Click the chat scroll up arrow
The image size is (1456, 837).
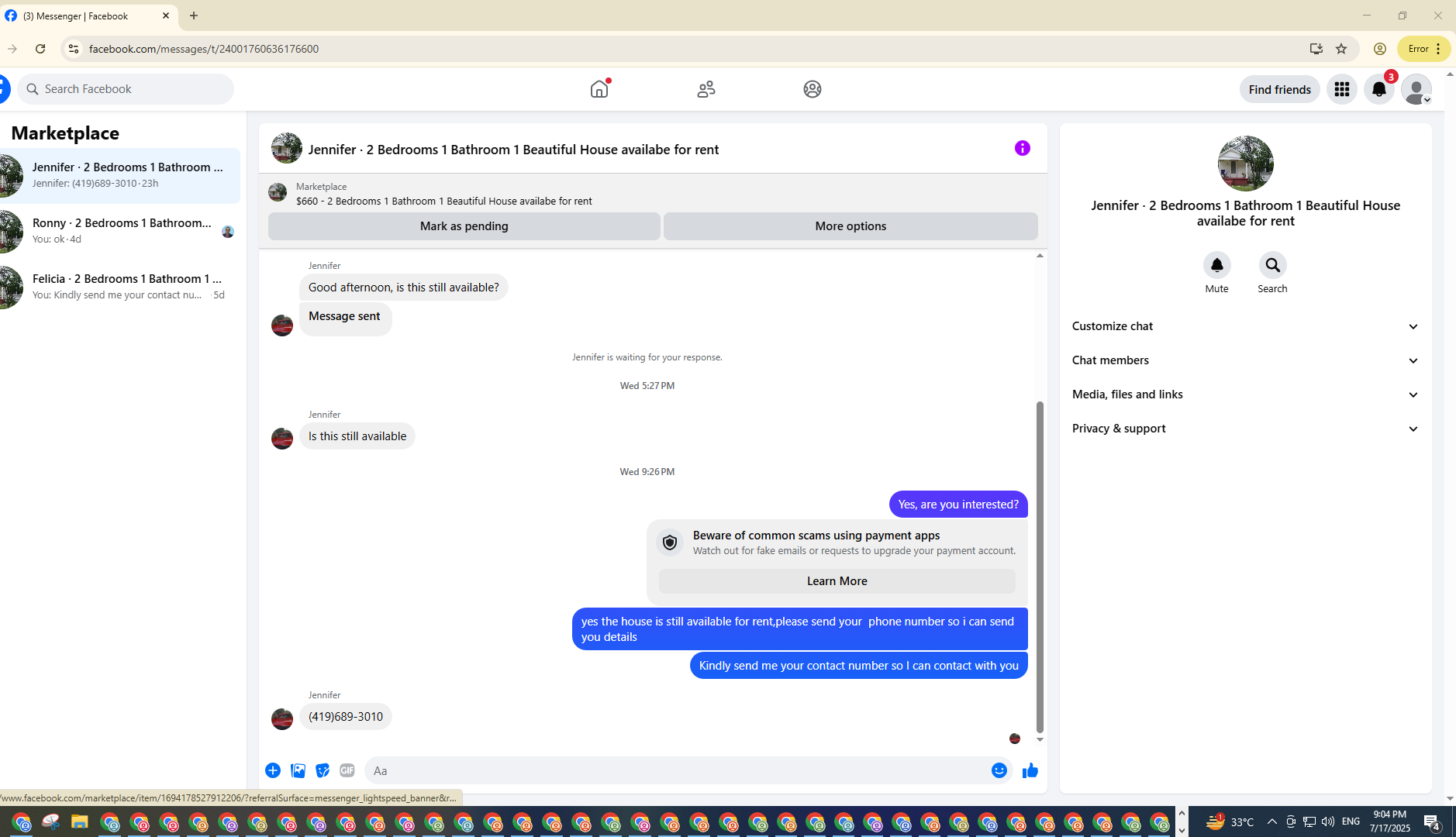[x=1040, y=255]
